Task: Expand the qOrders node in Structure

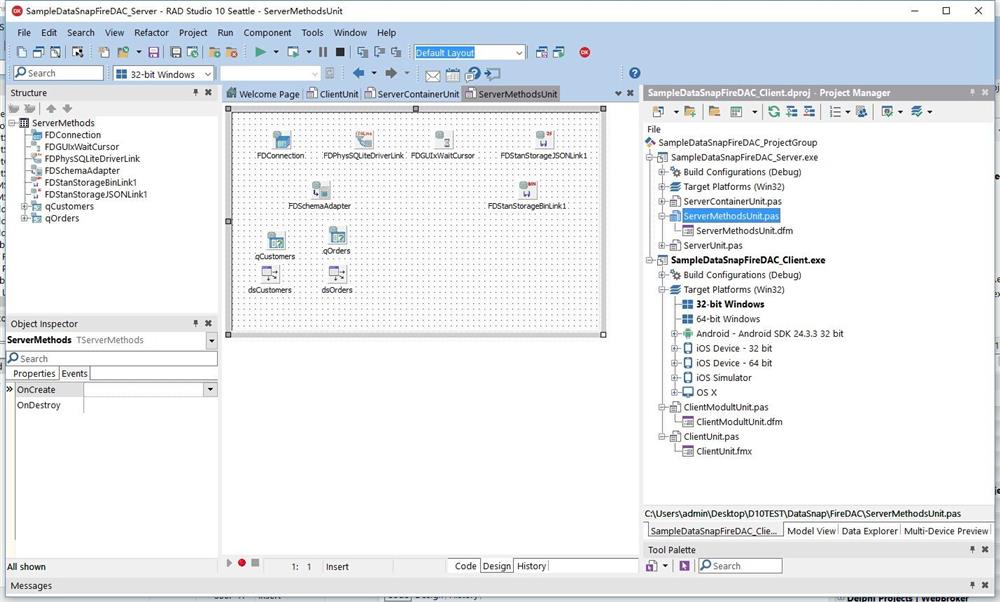Action: click(24, 218)
